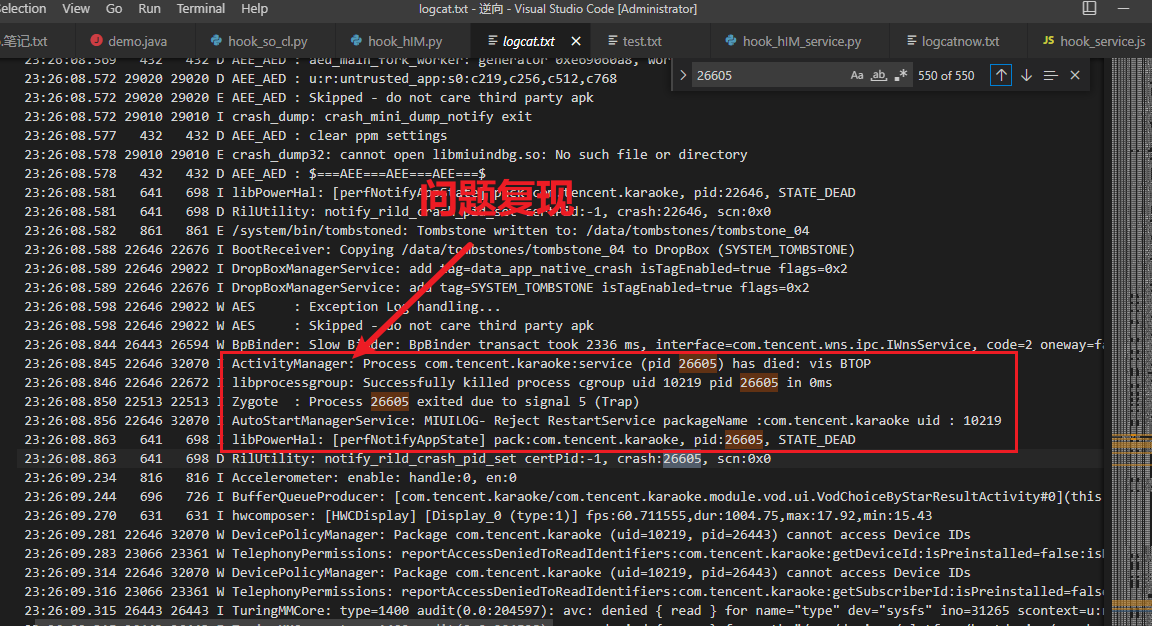The height and width of the screenshot is (626, 1152).
Task: Click the DevicePolicyManager line at 23:26:09.281
Action: point(497,535)
